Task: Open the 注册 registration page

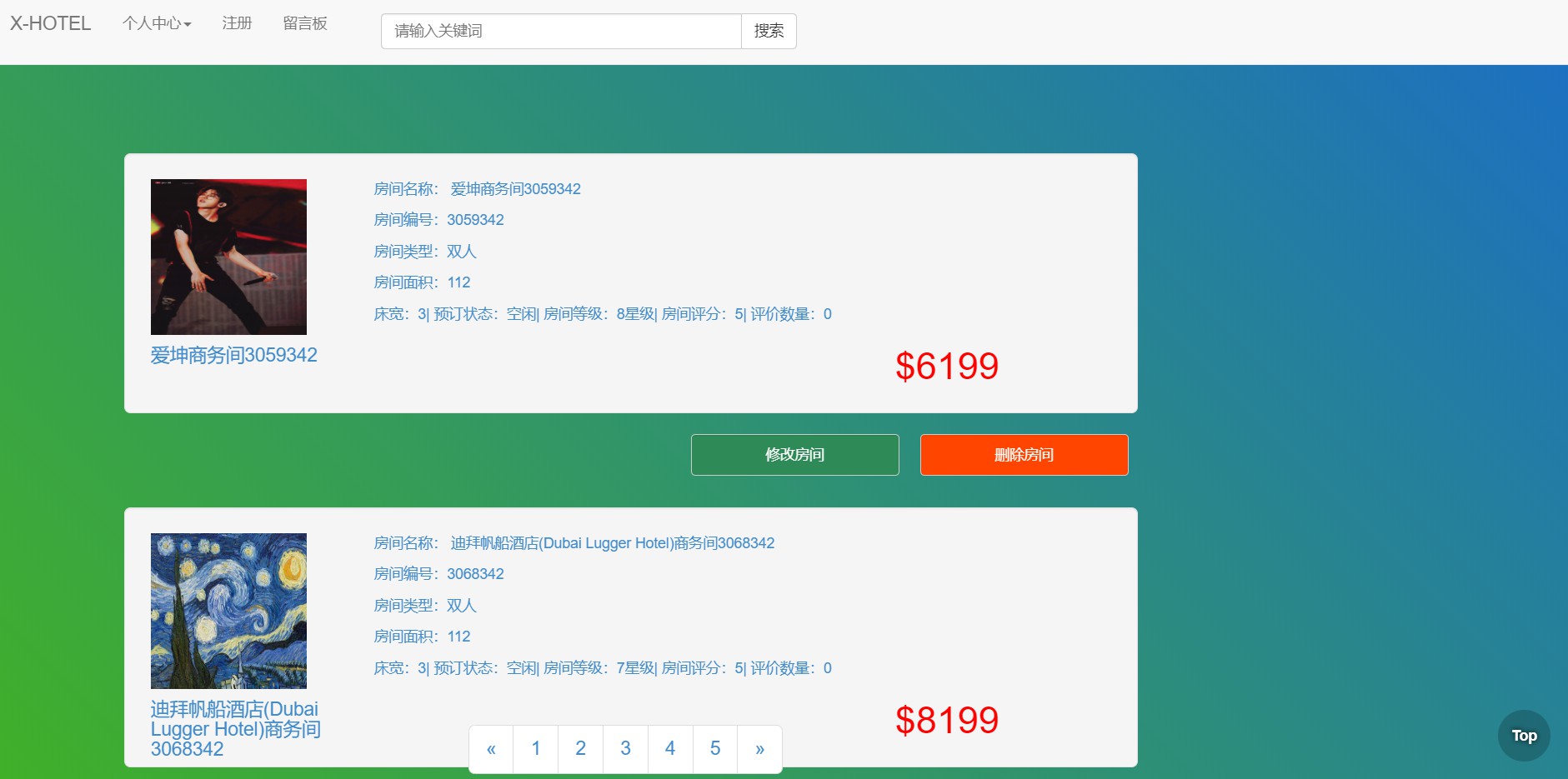Action: (237, 23)
